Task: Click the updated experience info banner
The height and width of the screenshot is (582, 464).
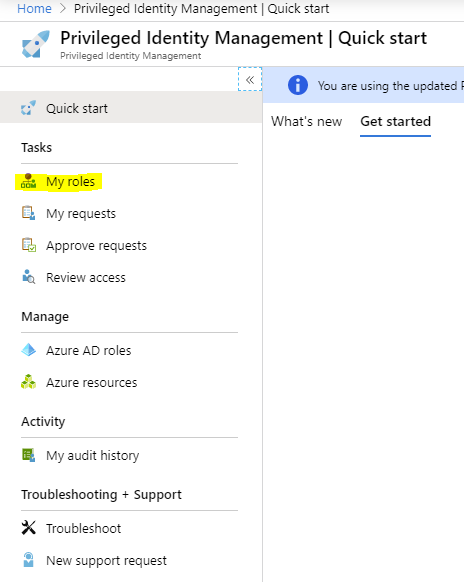Action: pos(363,85)
